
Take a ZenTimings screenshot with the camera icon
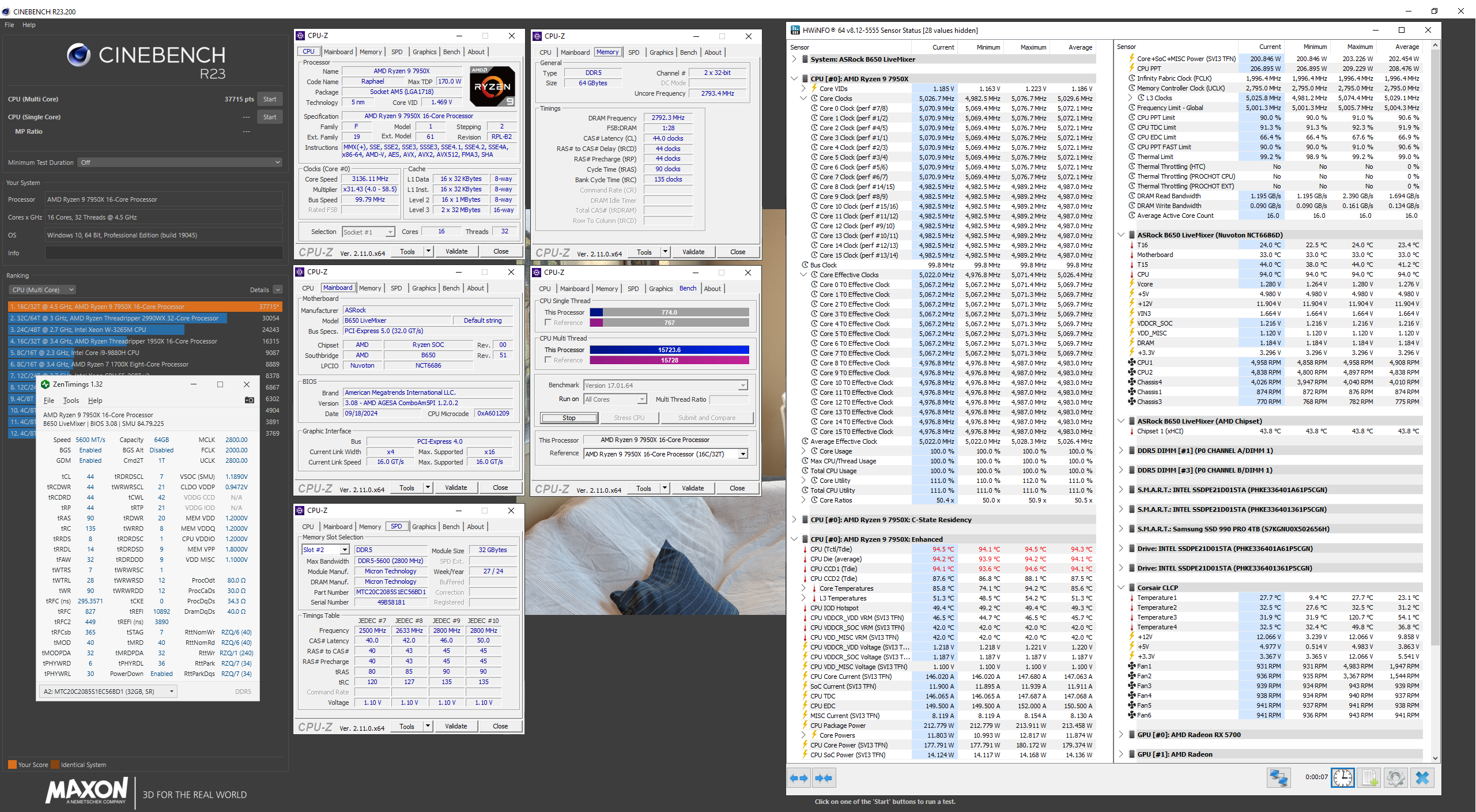250,400
